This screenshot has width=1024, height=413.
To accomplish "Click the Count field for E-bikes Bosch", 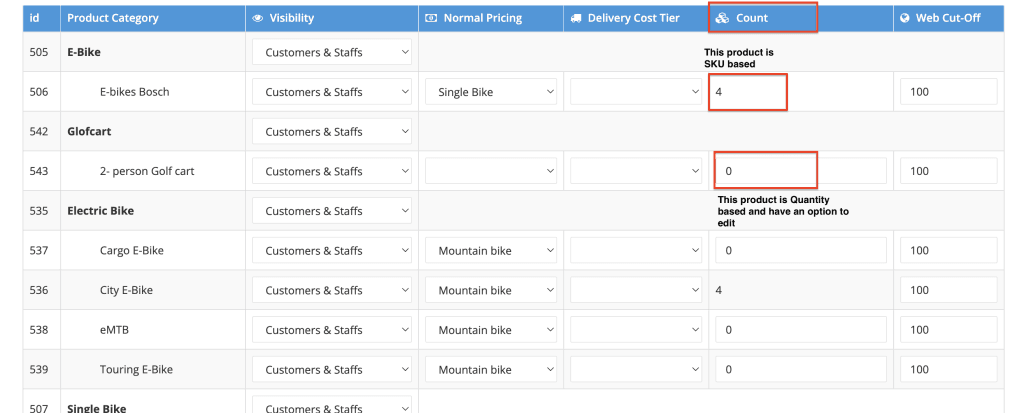I will coord(748,92).
